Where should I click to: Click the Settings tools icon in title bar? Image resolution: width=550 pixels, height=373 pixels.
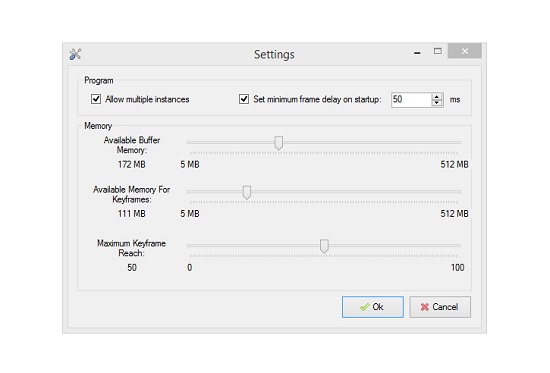click(x=75, y=54)
